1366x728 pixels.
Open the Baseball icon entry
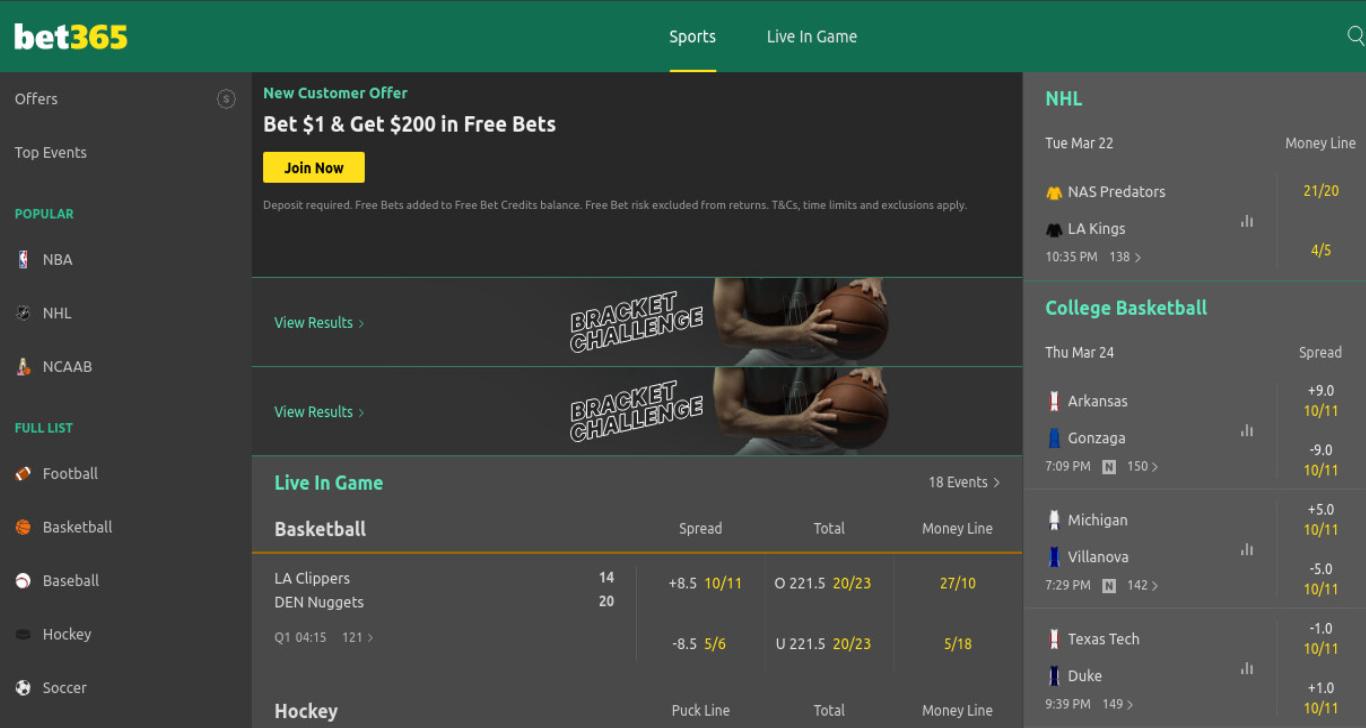click(x=23, y=581)
